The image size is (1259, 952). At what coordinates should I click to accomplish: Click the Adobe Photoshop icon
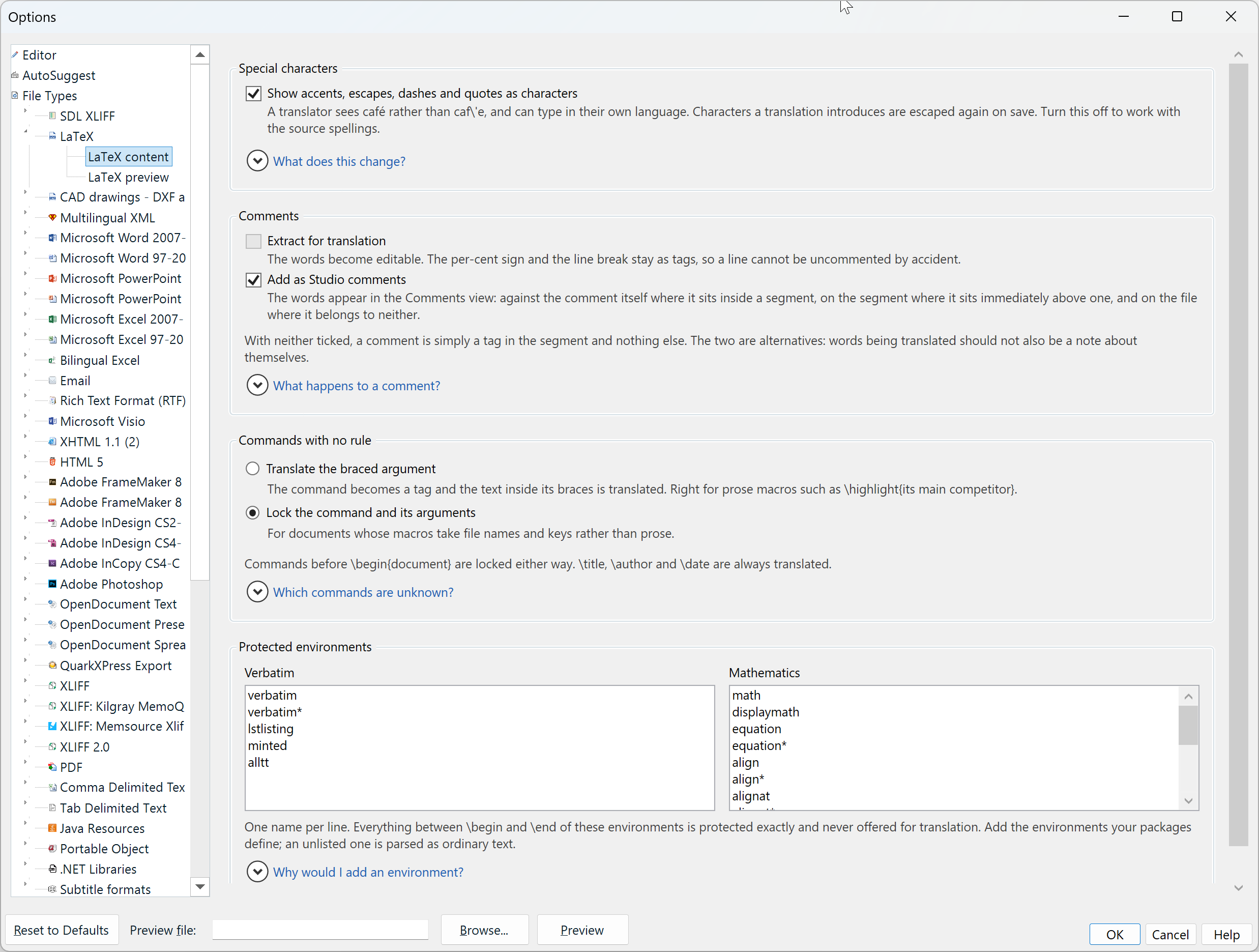click(x=52, y=584)
